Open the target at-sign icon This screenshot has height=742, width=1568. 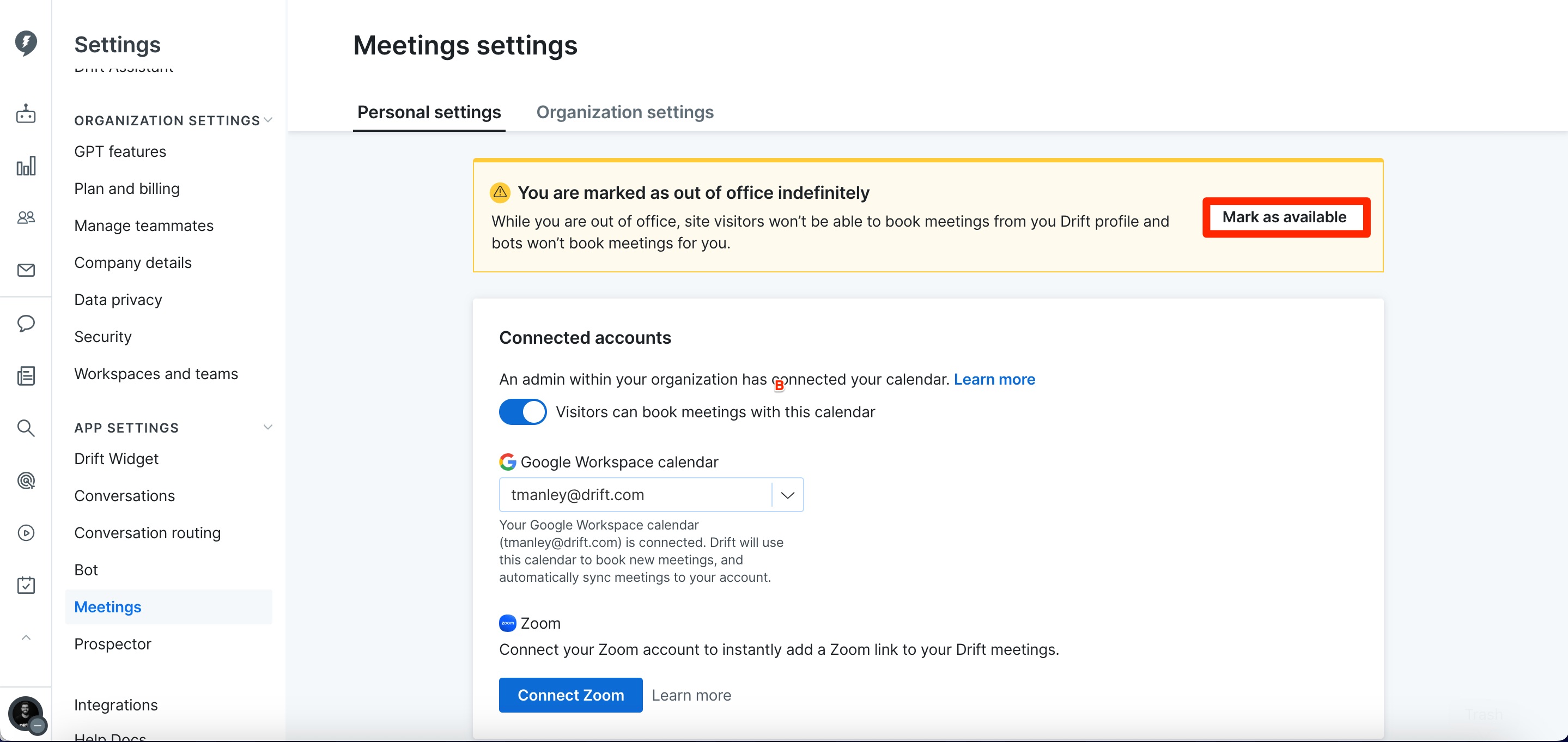[26, 481]
